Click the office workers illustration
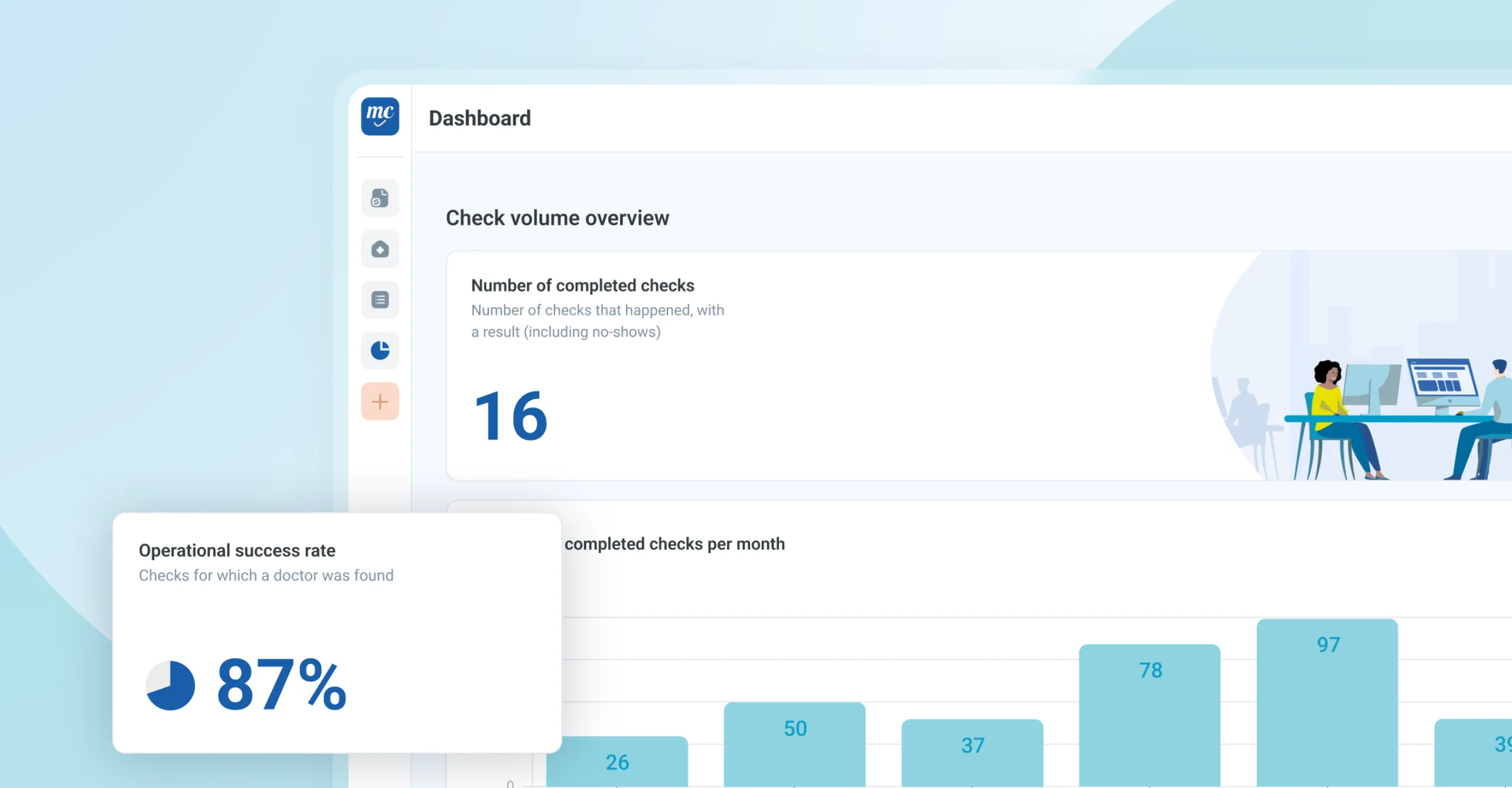Image resolution: width=1512 pixels, height=788 pixels. point(1361,366)
